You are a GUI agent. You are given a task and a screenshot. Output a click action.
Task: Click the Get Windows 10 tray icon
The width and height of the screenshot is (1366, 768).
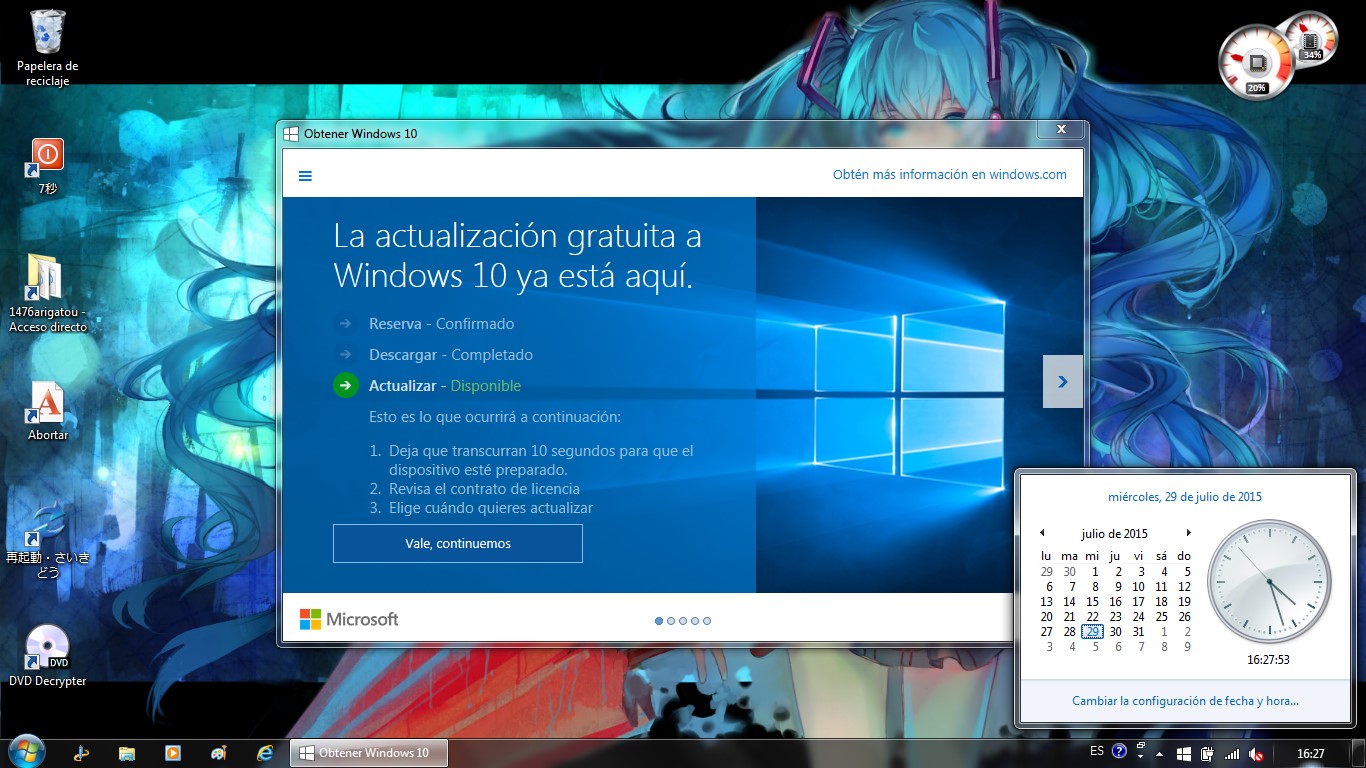click(x=1184, y=753)
